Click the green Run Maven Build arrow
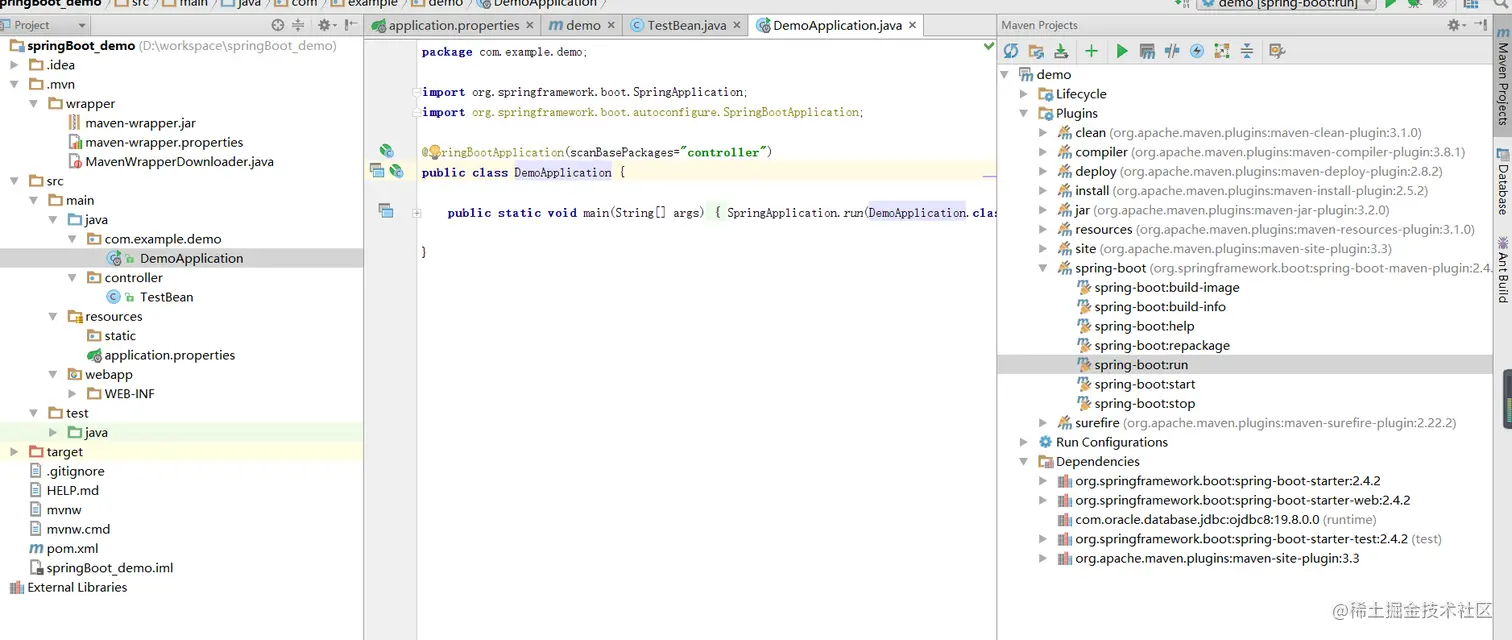The width and height of the screenshot is (1512, 640). tap(1122, 51)
